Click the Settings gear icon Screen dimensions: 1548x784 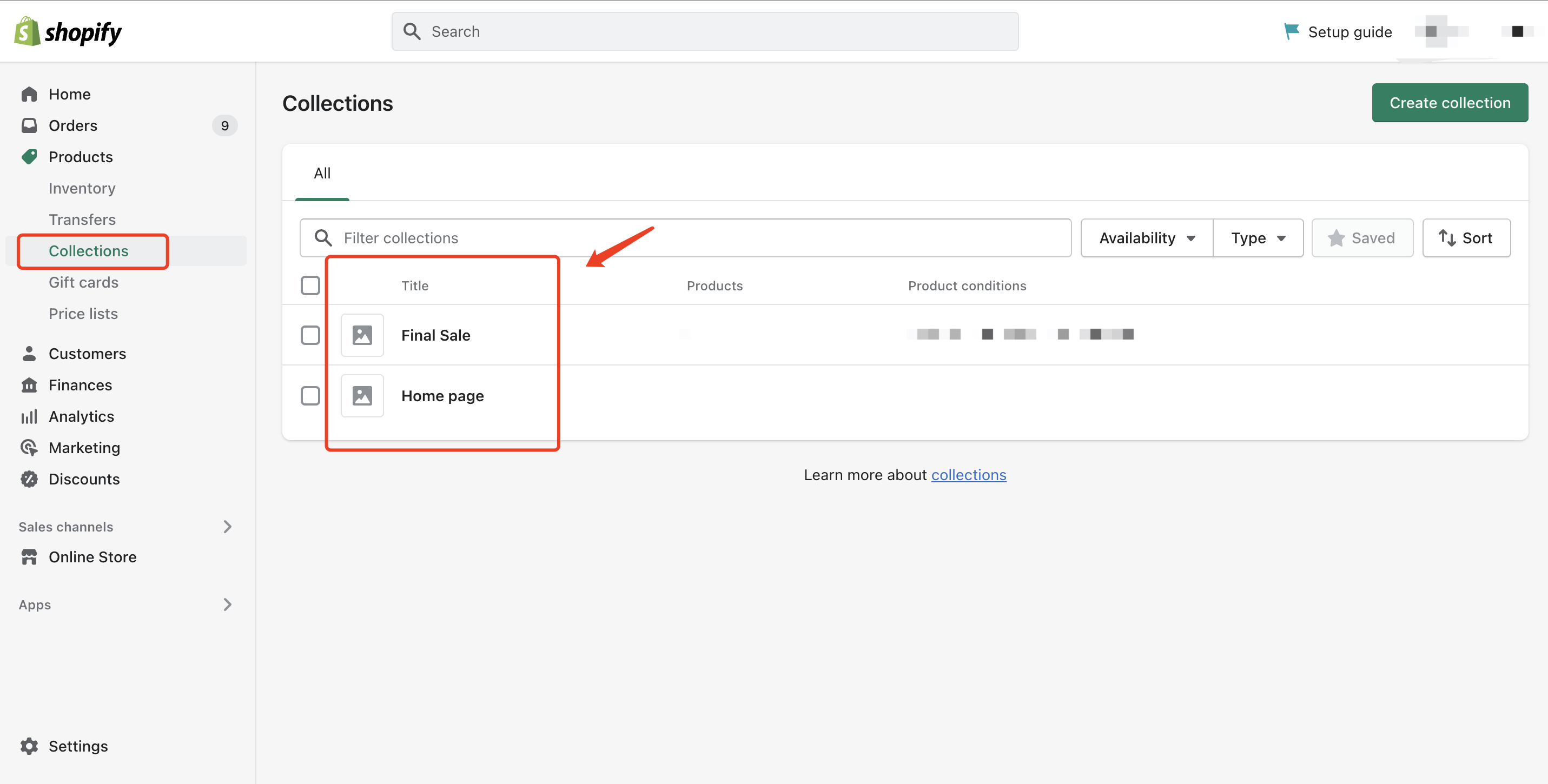pos(29,746)
